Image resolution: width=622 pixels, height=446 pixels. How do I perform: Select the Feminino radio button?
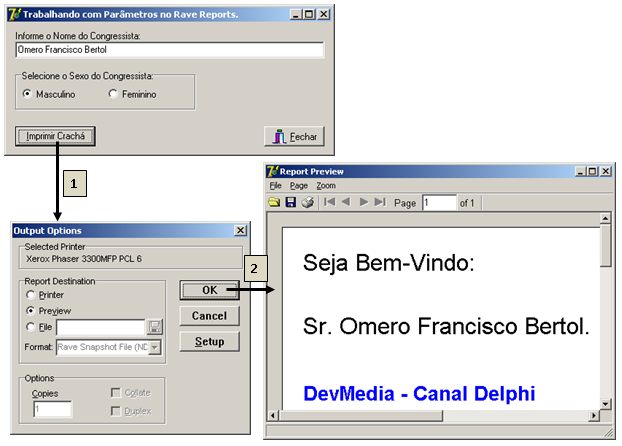click(113, 94)
